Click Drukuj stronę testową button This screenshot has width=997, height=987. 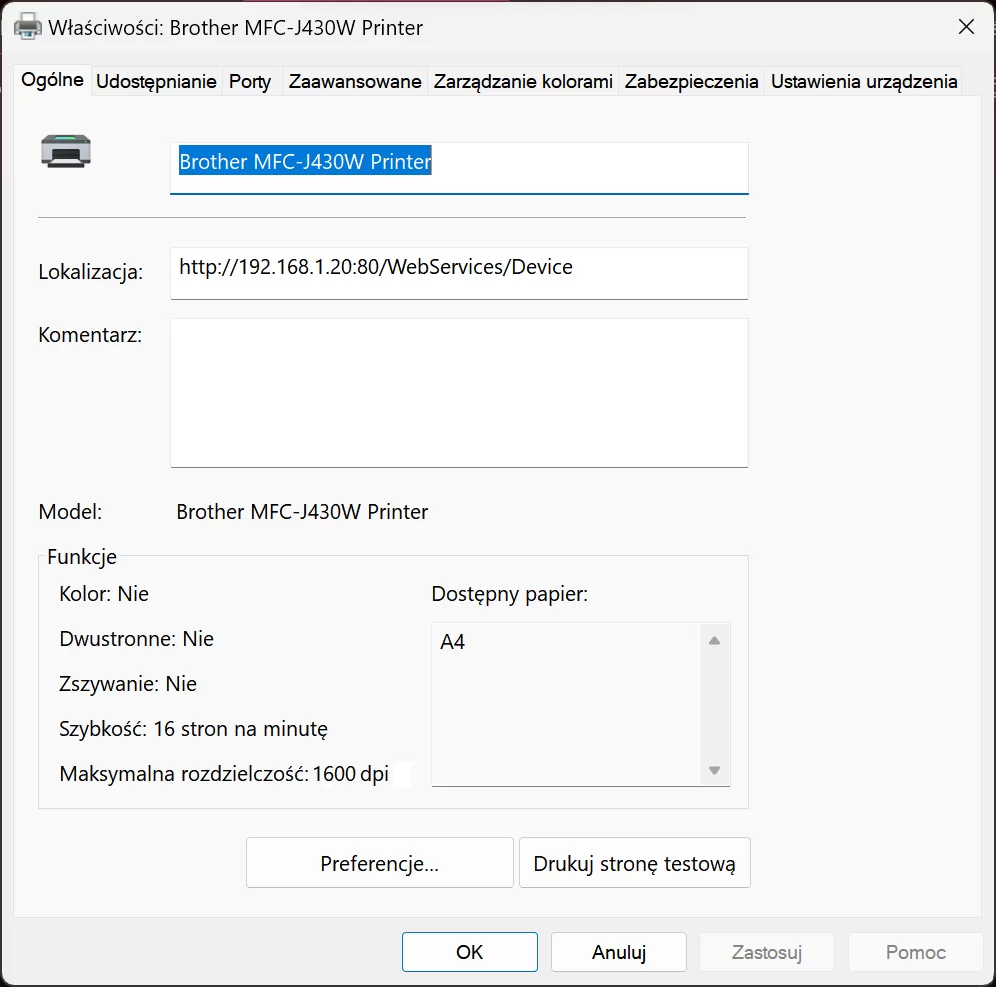pos(635,863)
